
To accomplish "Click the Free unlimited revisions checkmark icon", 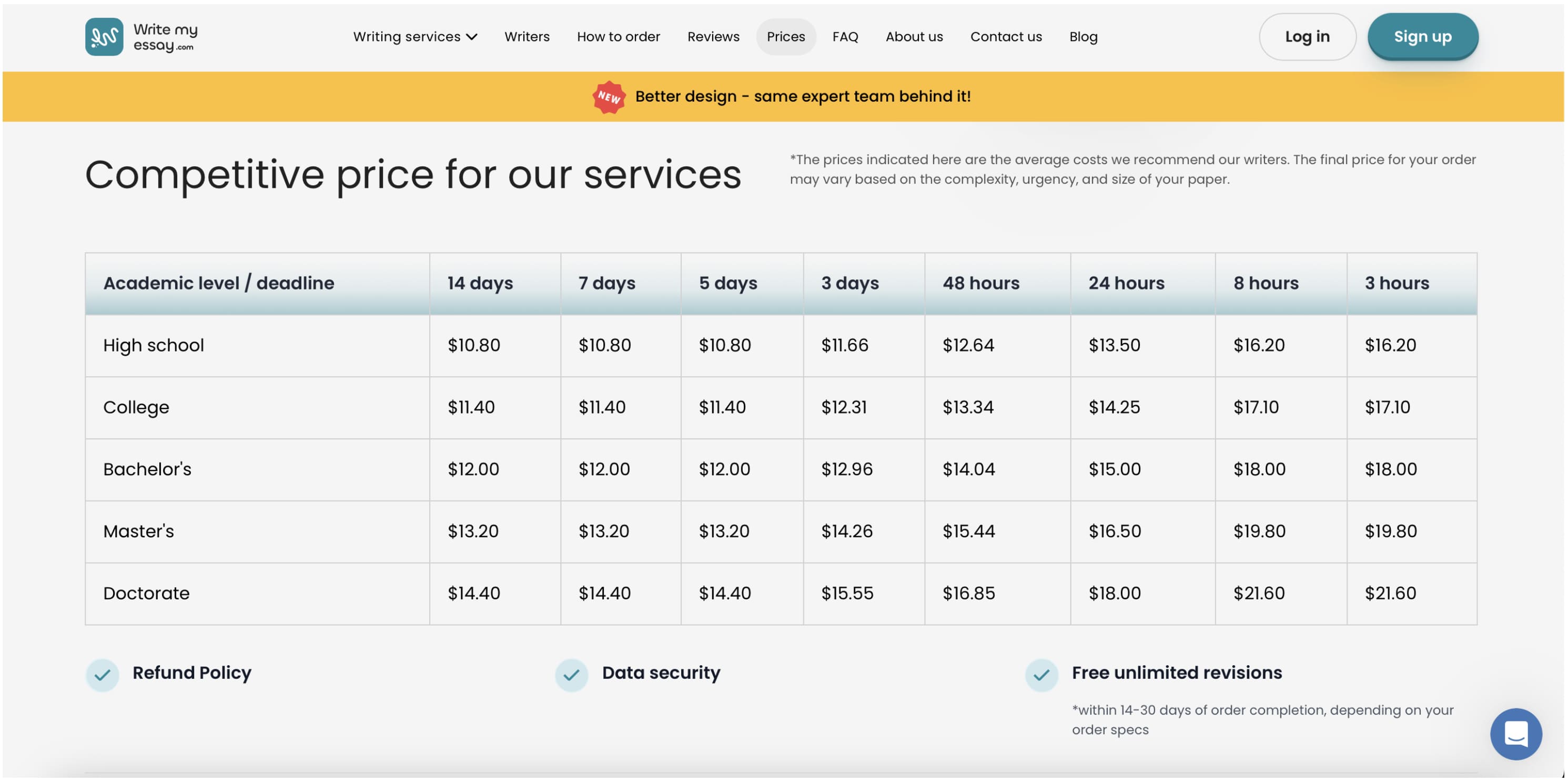I will click(x=1041, y=675).
